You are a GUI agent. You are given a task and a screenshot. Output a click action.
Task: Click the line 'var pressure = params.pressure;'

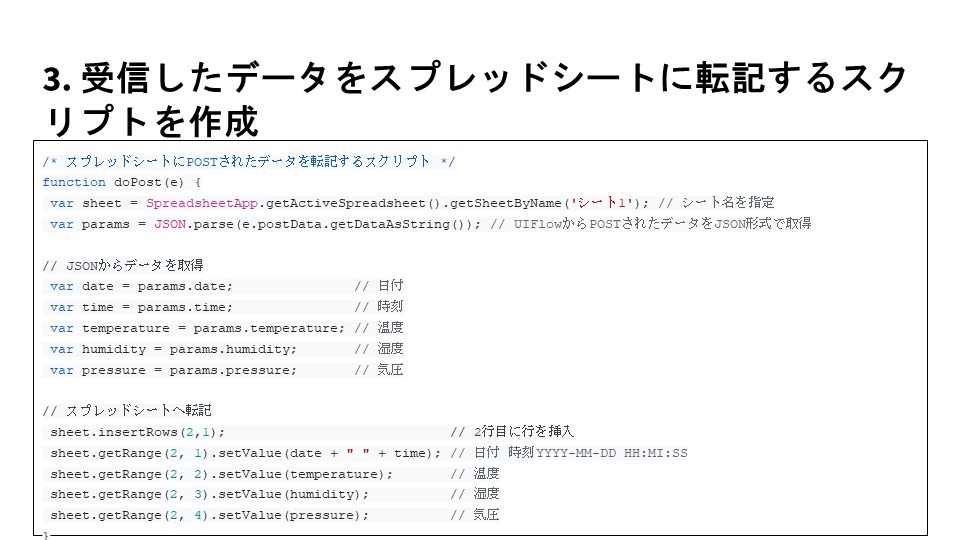[173, 370]
